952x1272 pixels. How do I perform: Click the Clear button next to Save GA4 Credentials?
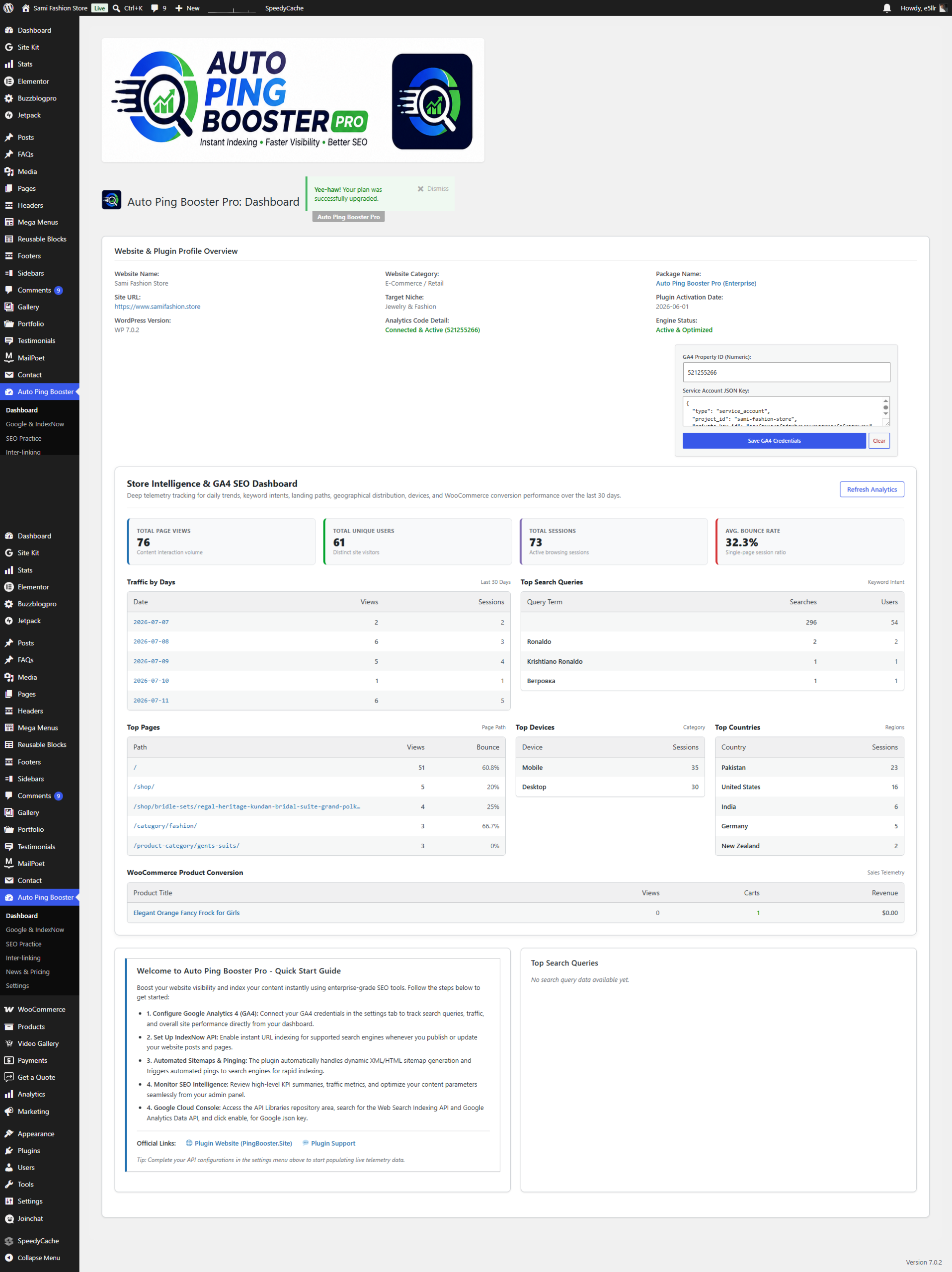pyautogui.click(x=879, y=441)
